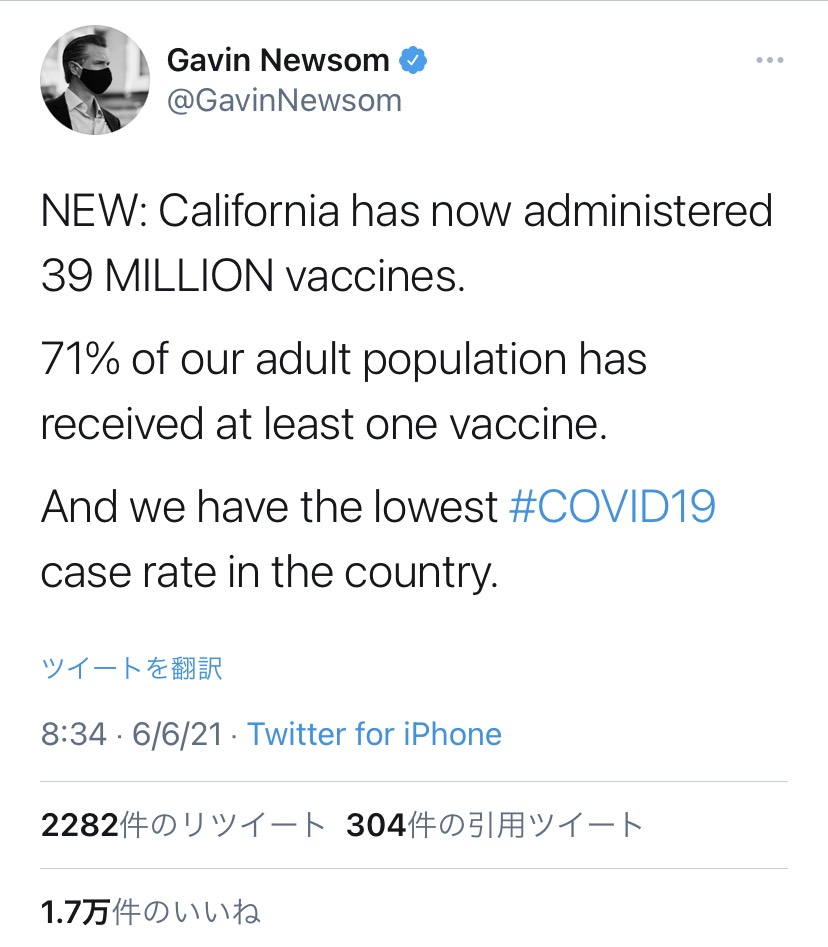Click the 'And we have the lowest' text

[x=269, y=506]
